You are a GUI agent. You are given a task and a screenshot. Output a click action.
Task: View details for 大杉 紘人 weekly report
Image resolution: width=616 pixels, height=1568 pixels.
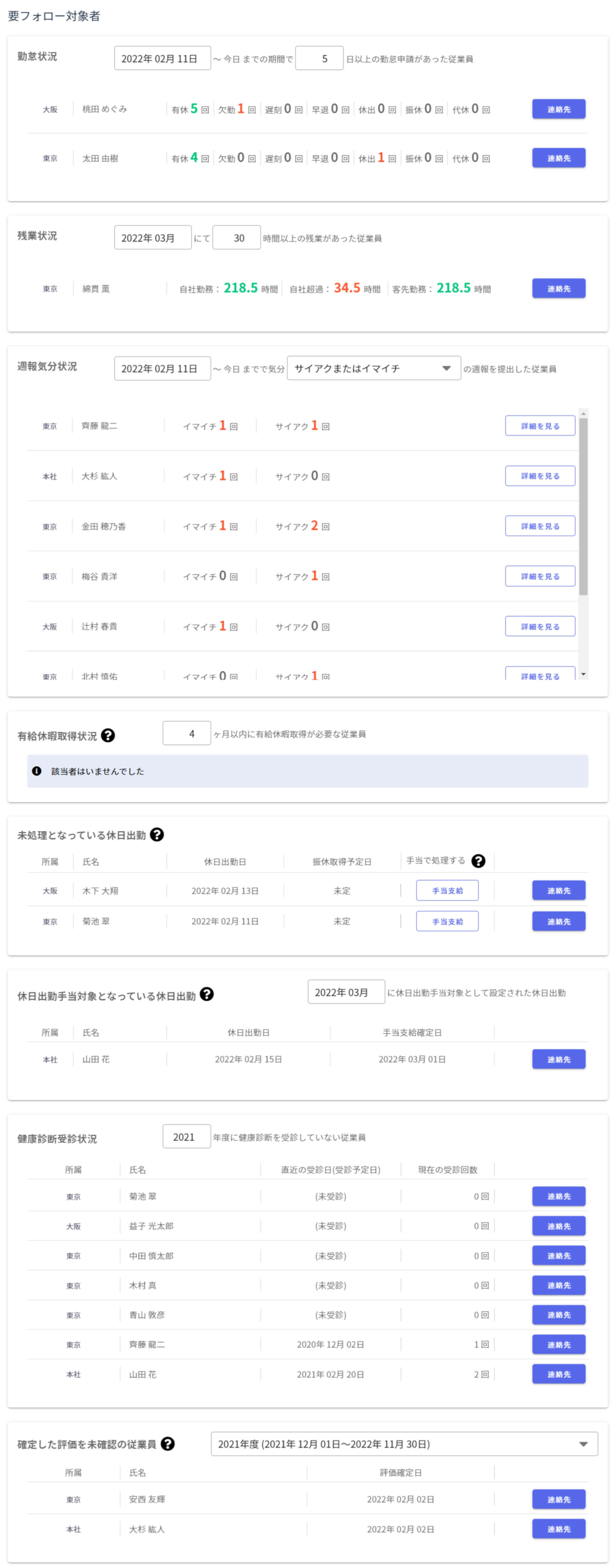[540, 476]
